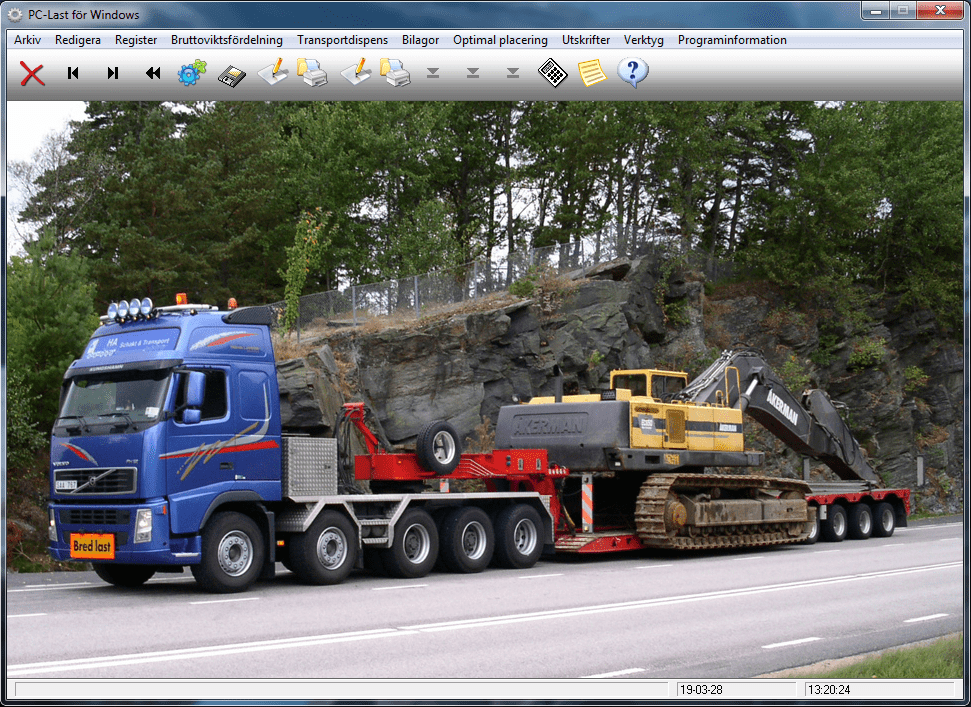Click the grayed down-arrow next to the calculator
971x707 pixels.
[x=513, y=73]
